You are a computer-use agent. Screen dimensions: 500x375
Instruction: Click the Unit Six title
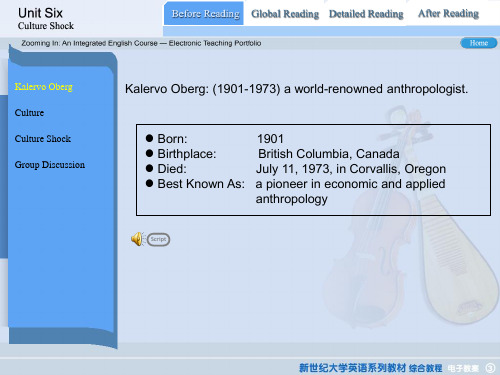tap(40, 13)
